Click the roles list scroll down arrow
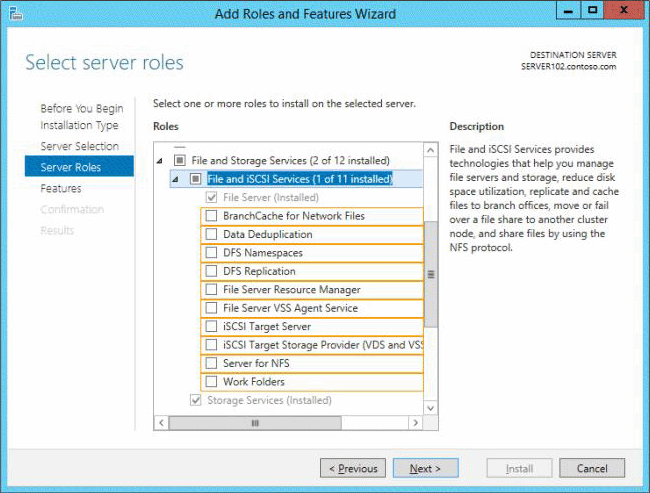 (431, 408)
